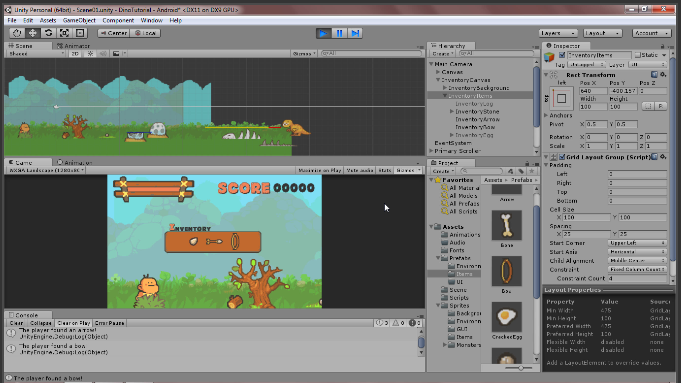This screenshot has width=681, height=383.
Task: Open the Layout dropdown
Action: coord(602,33)
